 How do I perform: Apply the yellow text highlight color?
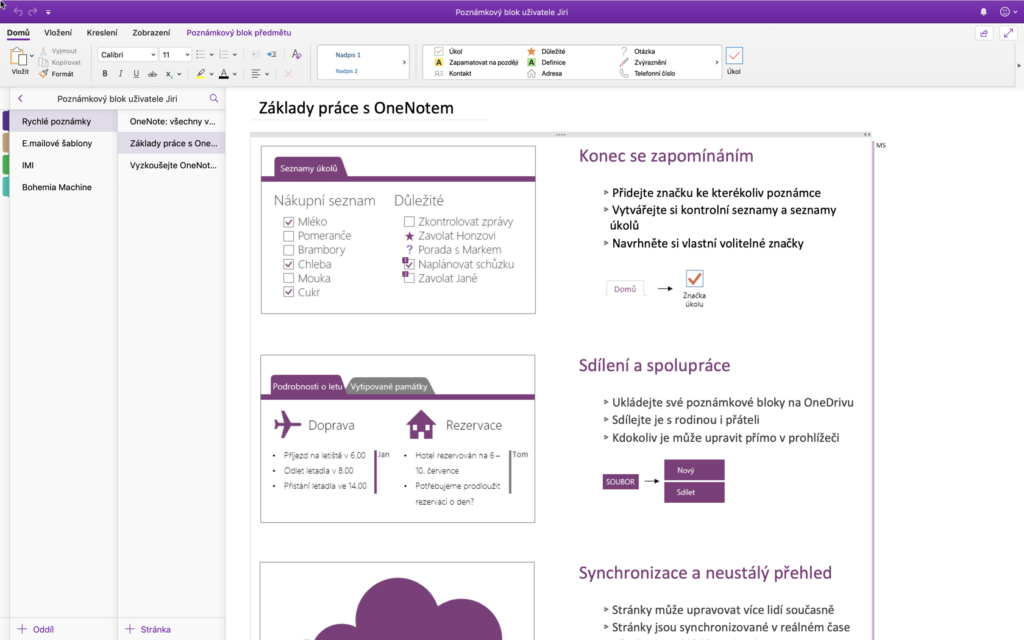click(200, 74)
